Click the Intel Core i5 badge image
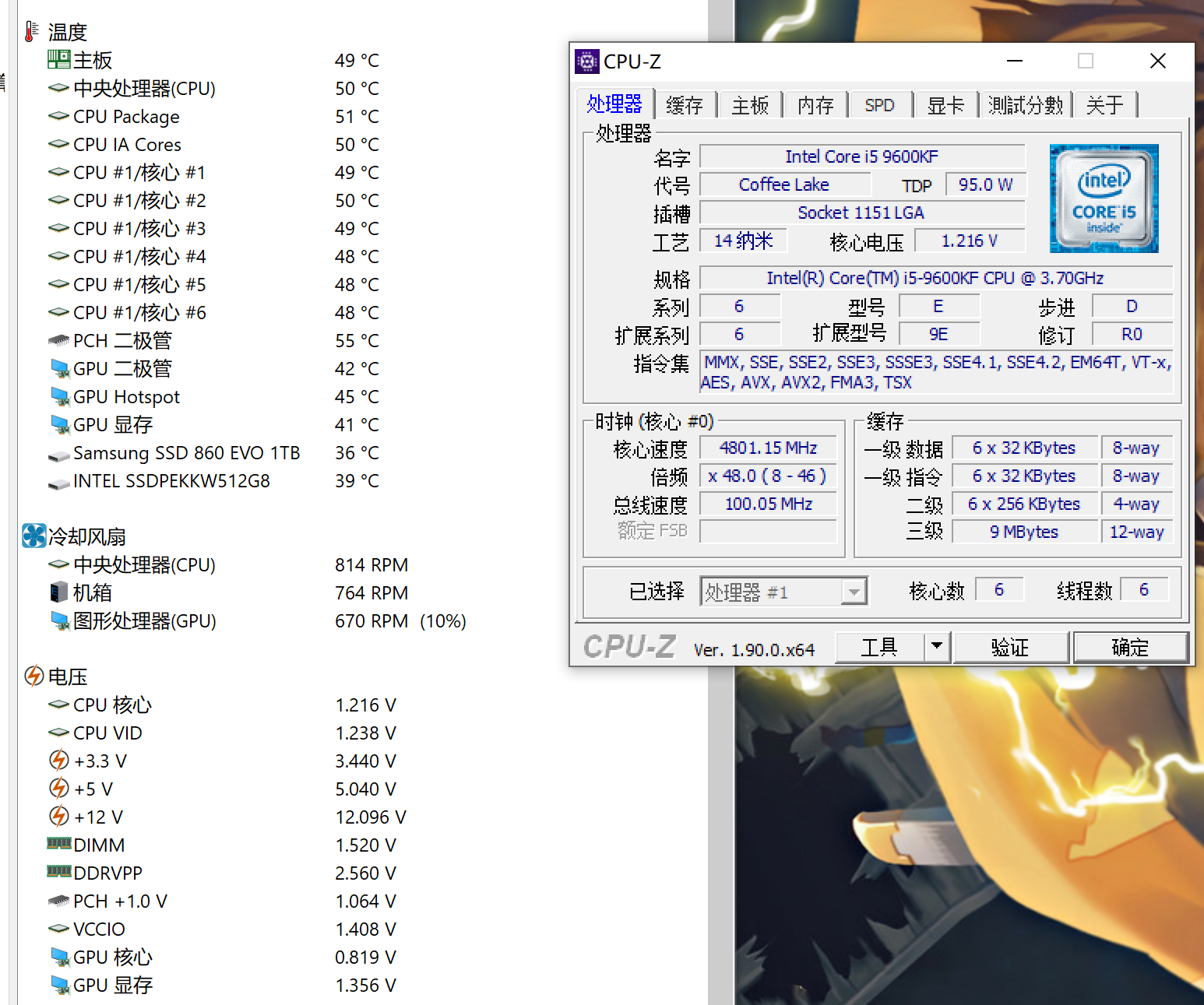Viewport: 1204px width, 1005px height. click(1103, 198)
